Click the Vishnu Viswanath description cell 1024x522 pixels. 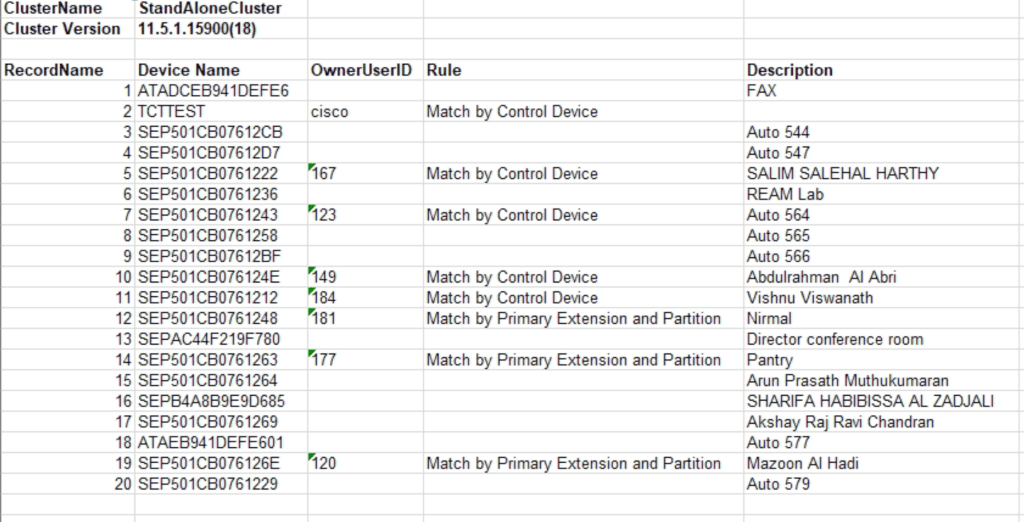click(x=810, y=298)
